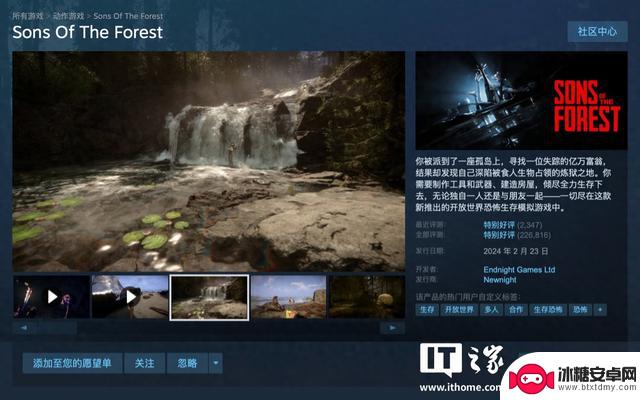The height and width of the screenshot is (400, 640).
Task: Play the second beach trailer thumbnail
Action: tap(130, 297)
